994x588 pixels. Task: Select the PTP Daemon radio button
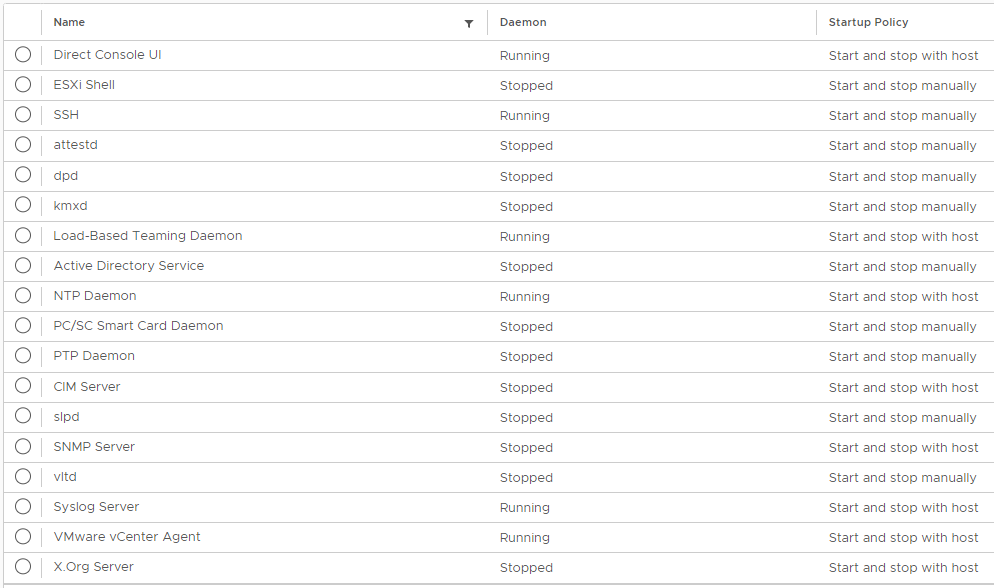[23, 355]
